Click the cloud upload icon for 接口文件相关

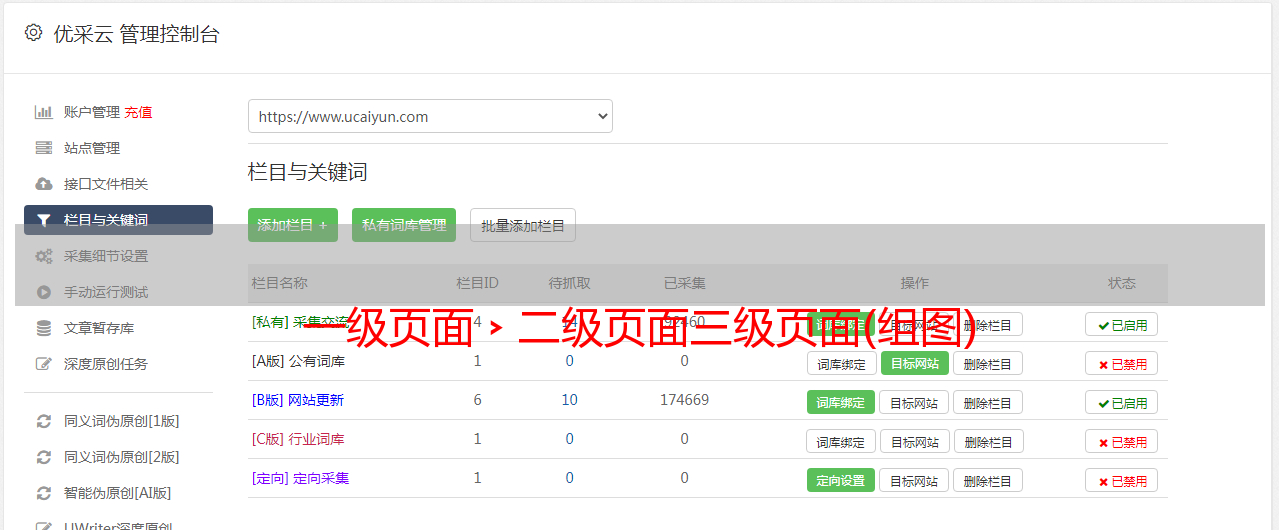point(43,184)
